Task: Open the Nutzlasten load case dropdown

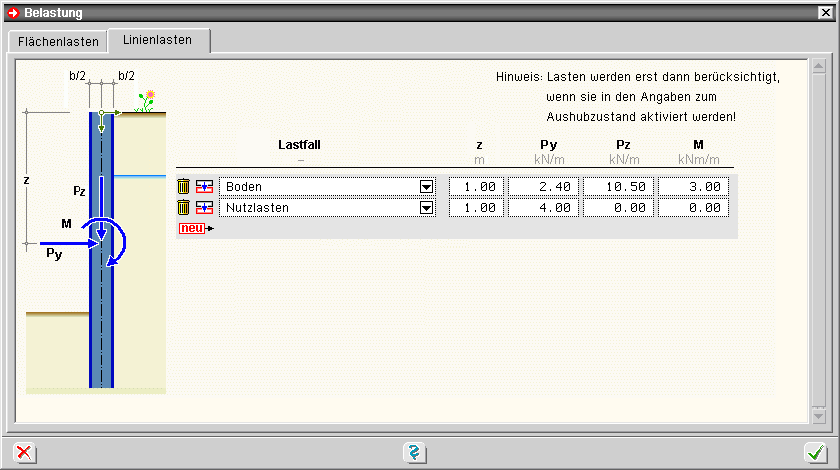Action: (x=427, y=207)
